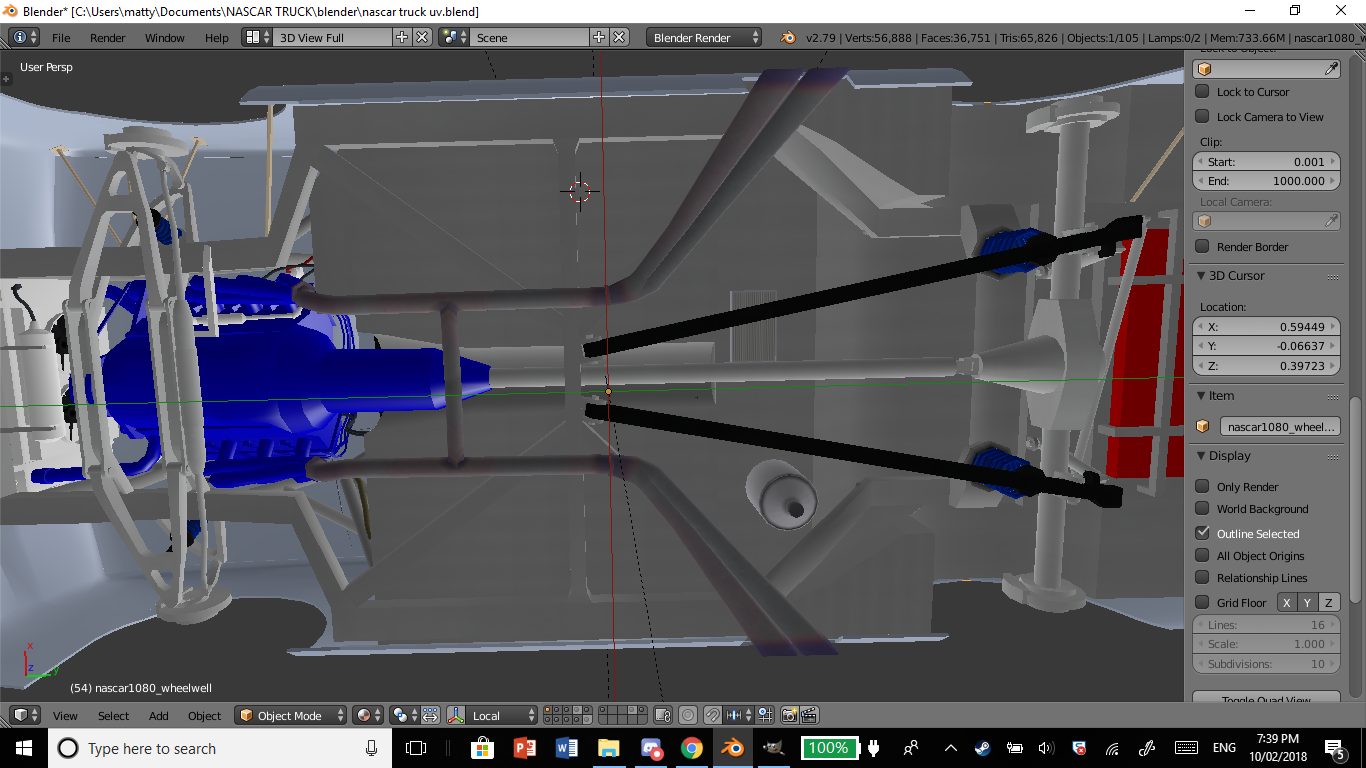This screenshot has height=768, width=1366.
Task: Click the nascar1080_wheel item name field
Action: point(1280,426)
